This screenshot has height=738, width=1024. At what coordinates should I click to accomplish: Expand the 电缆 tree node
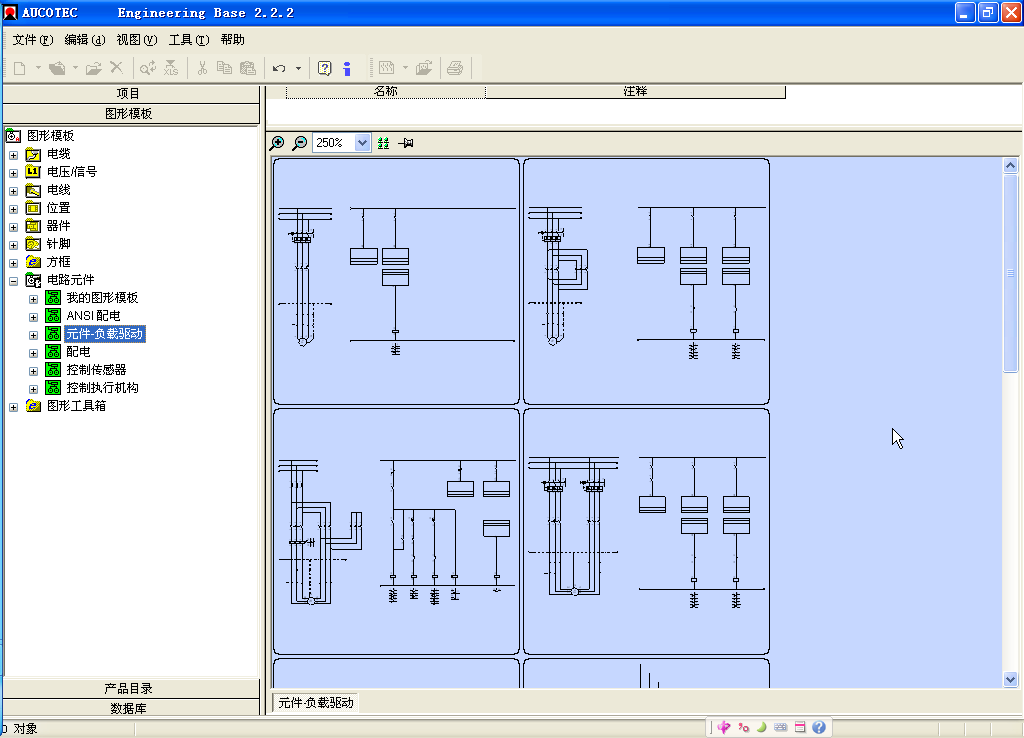point(13,155)
